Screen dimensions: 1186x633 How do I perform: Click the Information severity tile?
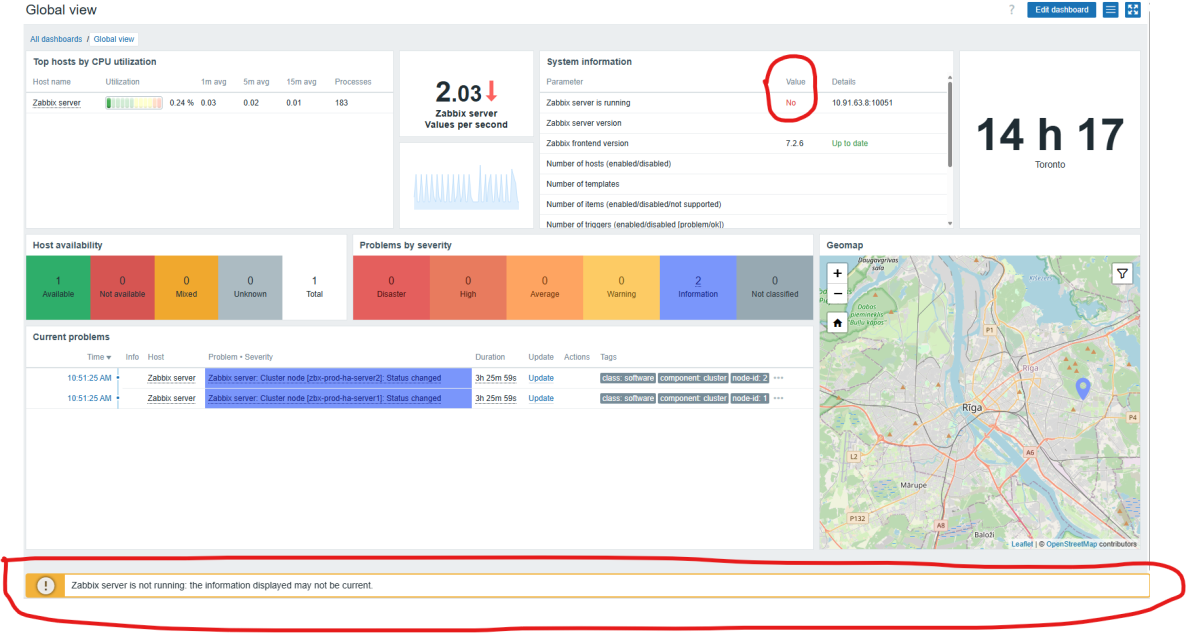pyautogui.click(x=698, y=287)
